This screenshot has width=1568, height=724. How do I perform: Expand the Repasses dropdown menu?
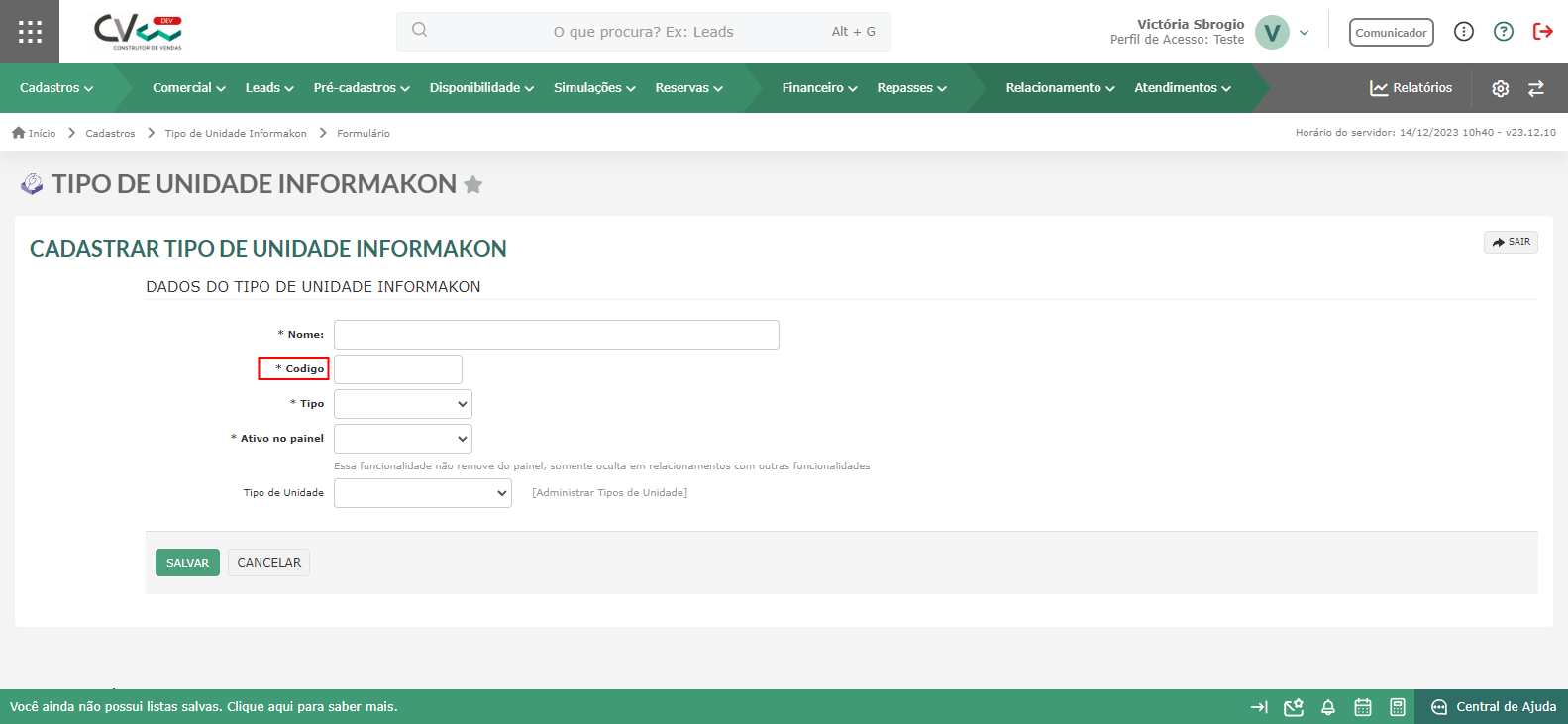click(x=911, y=88)
